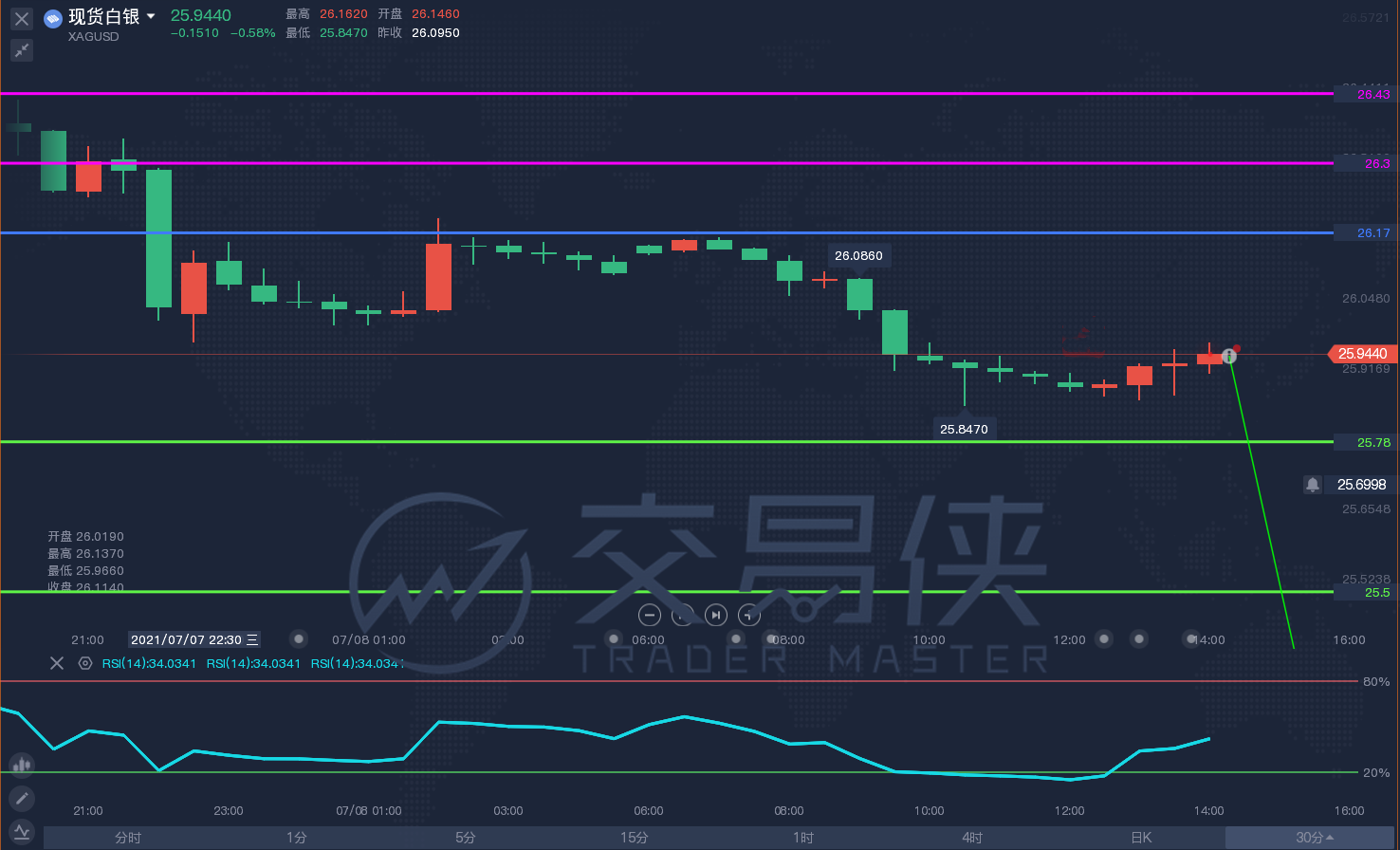Open RSI indicator settings hexagon icon
The width and height of the screenshot is (1400, 850).
pos(85,663)
